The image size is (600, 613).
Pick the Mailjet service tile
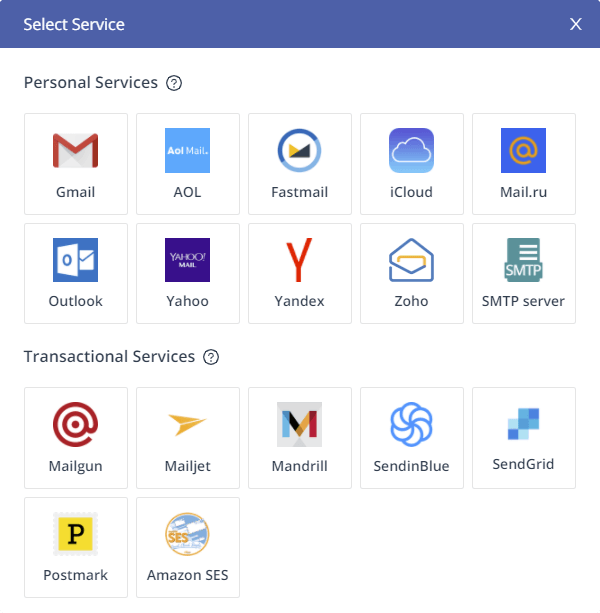coord(188,437)
